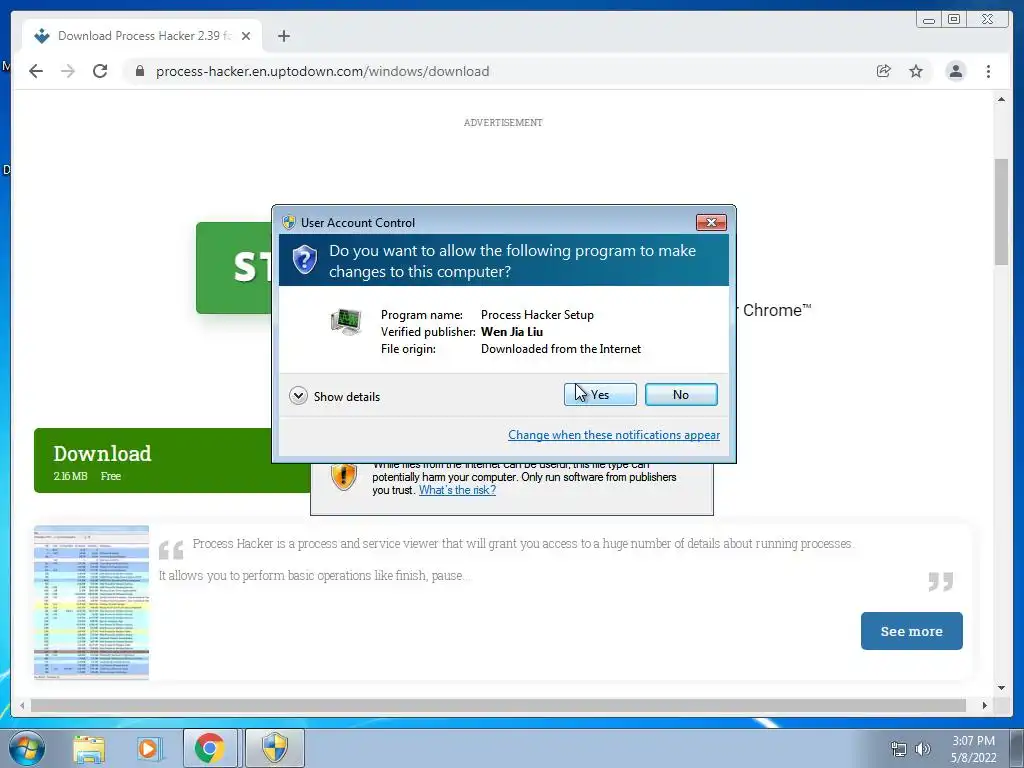Click the See more button

911,631
